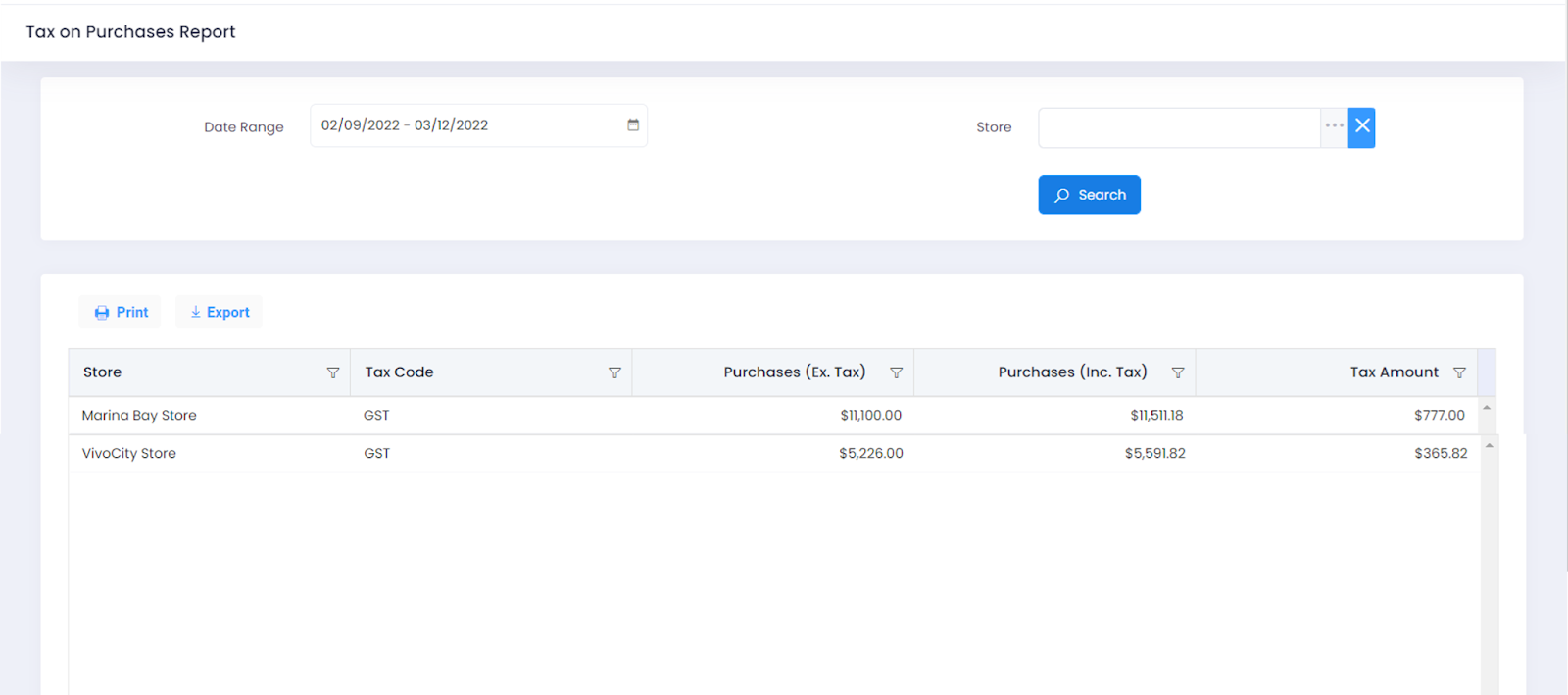The width and height of the screenshot is (1568, 695).
Task: Filter the Tax Amount column
Action: tap(1459, 372)
